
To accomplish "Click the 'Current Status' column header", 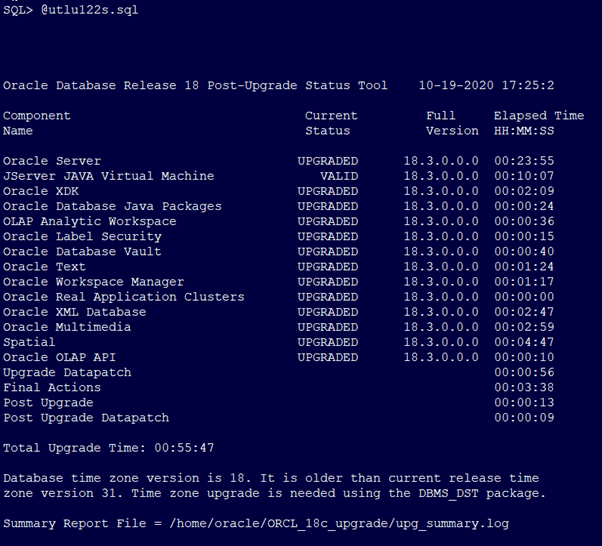I will 331,123.
